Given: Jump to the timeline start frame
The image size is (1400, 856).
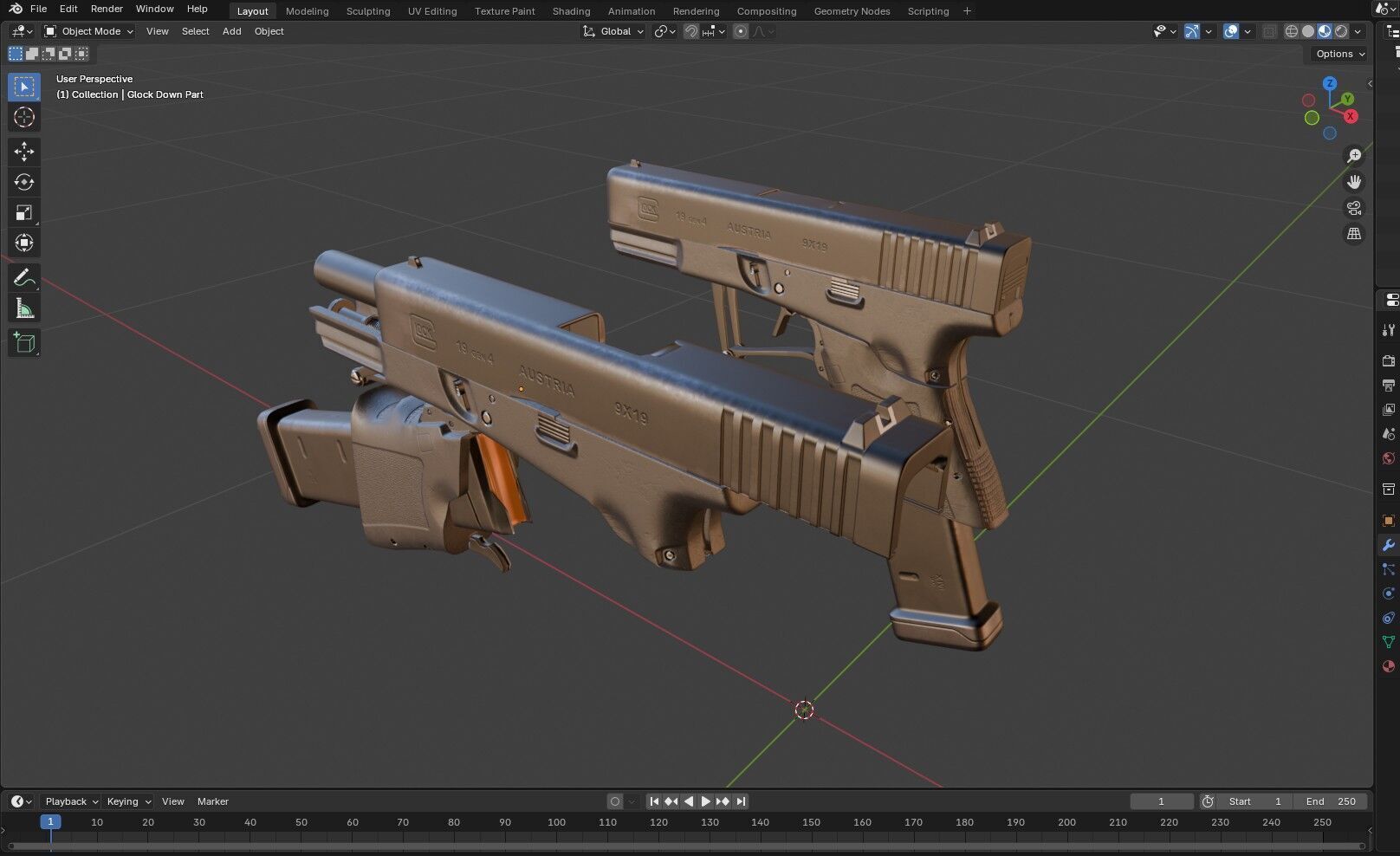Looking at the screenshot, I should click(x=654, y=801).
